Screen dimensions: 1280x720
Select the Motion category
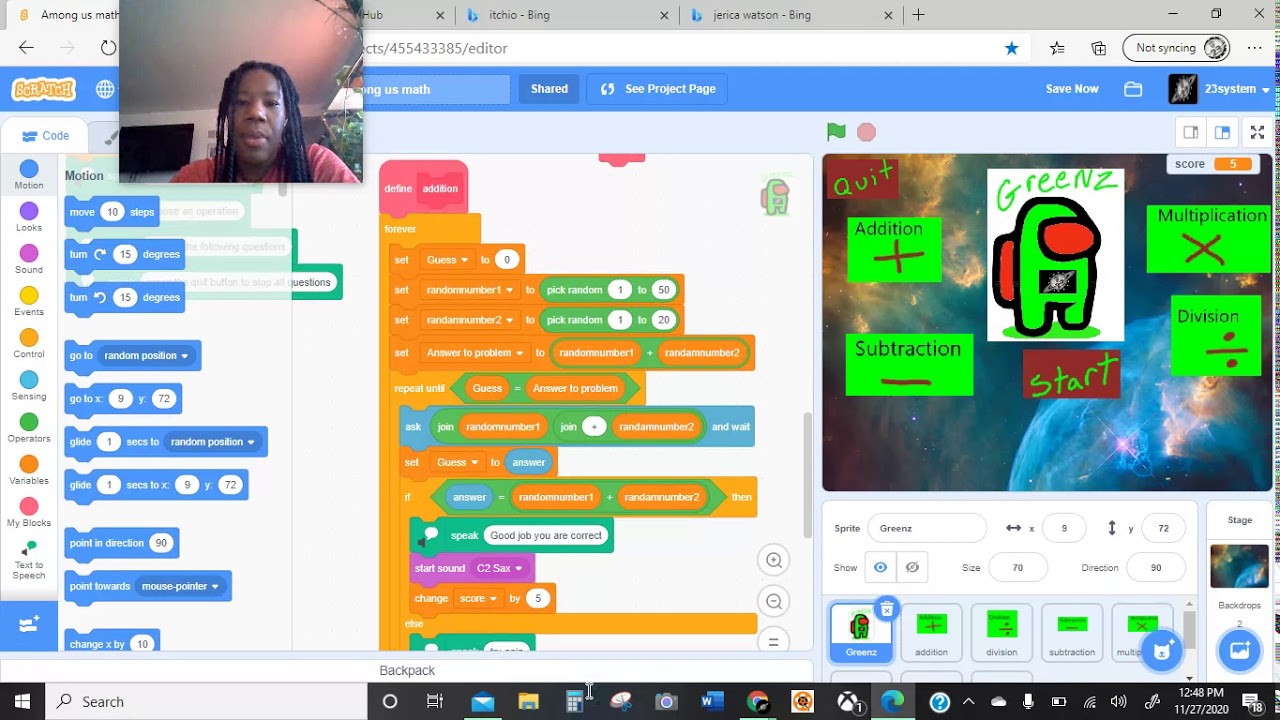click(x=29, y=175)
